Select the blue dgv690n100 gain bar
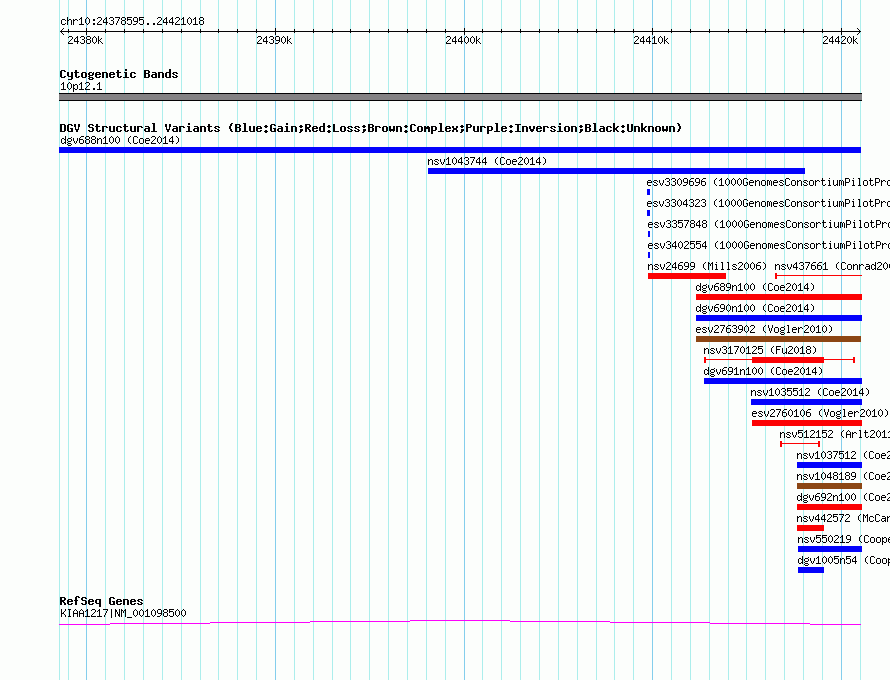890x680 pixels. coord(779,318)
